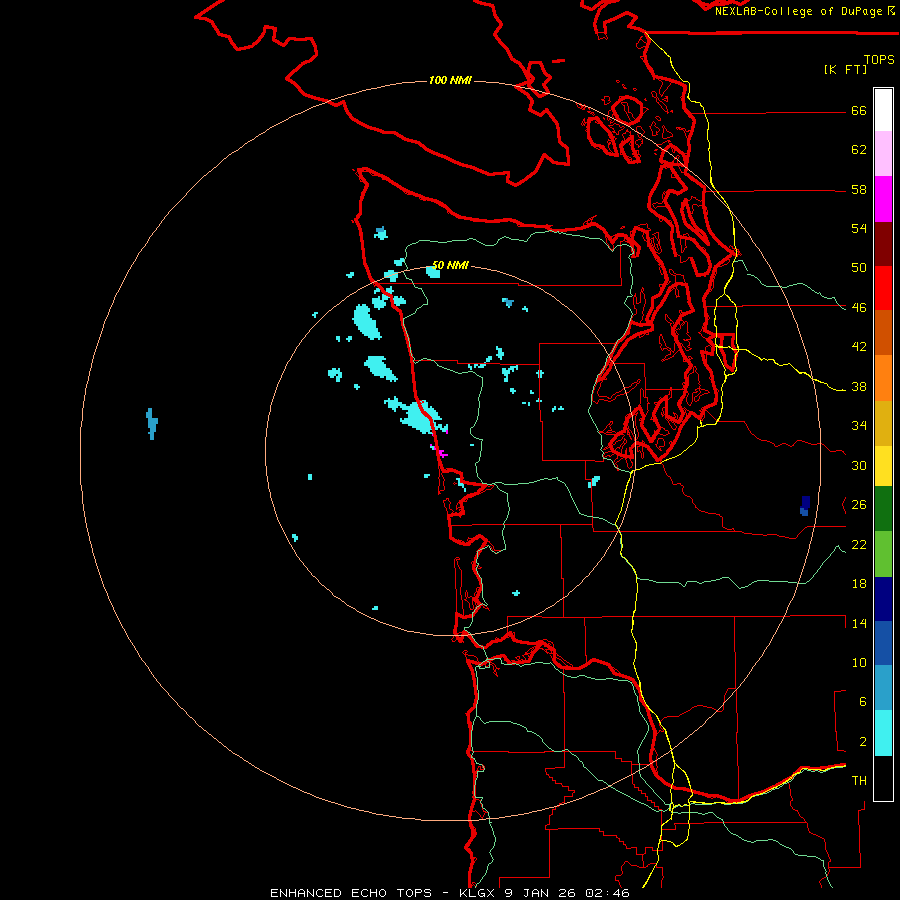Click the dark red 54 kft legend swatch
Image resolution: width=900 pixels, height=900 pixels.
pyautogui.click(x=883, y=244)
